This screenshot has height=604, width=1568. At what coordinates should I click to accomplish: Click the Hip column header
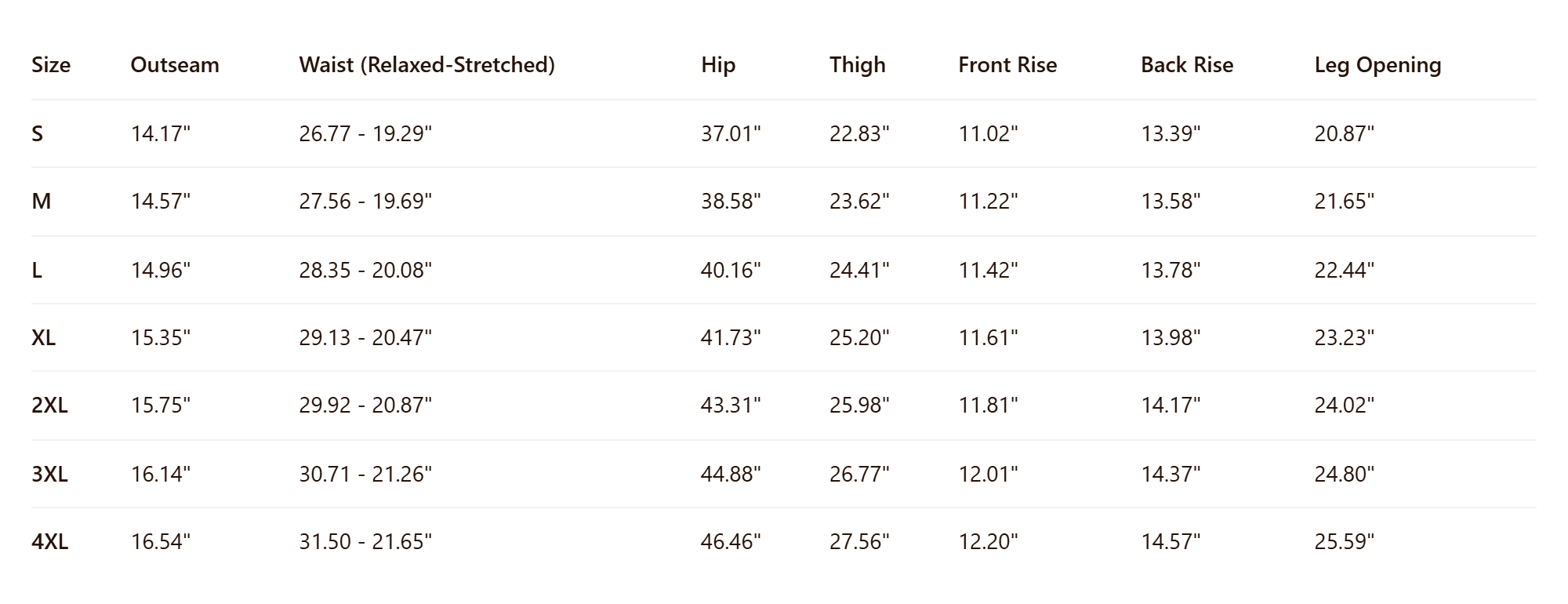coord(718,65)
